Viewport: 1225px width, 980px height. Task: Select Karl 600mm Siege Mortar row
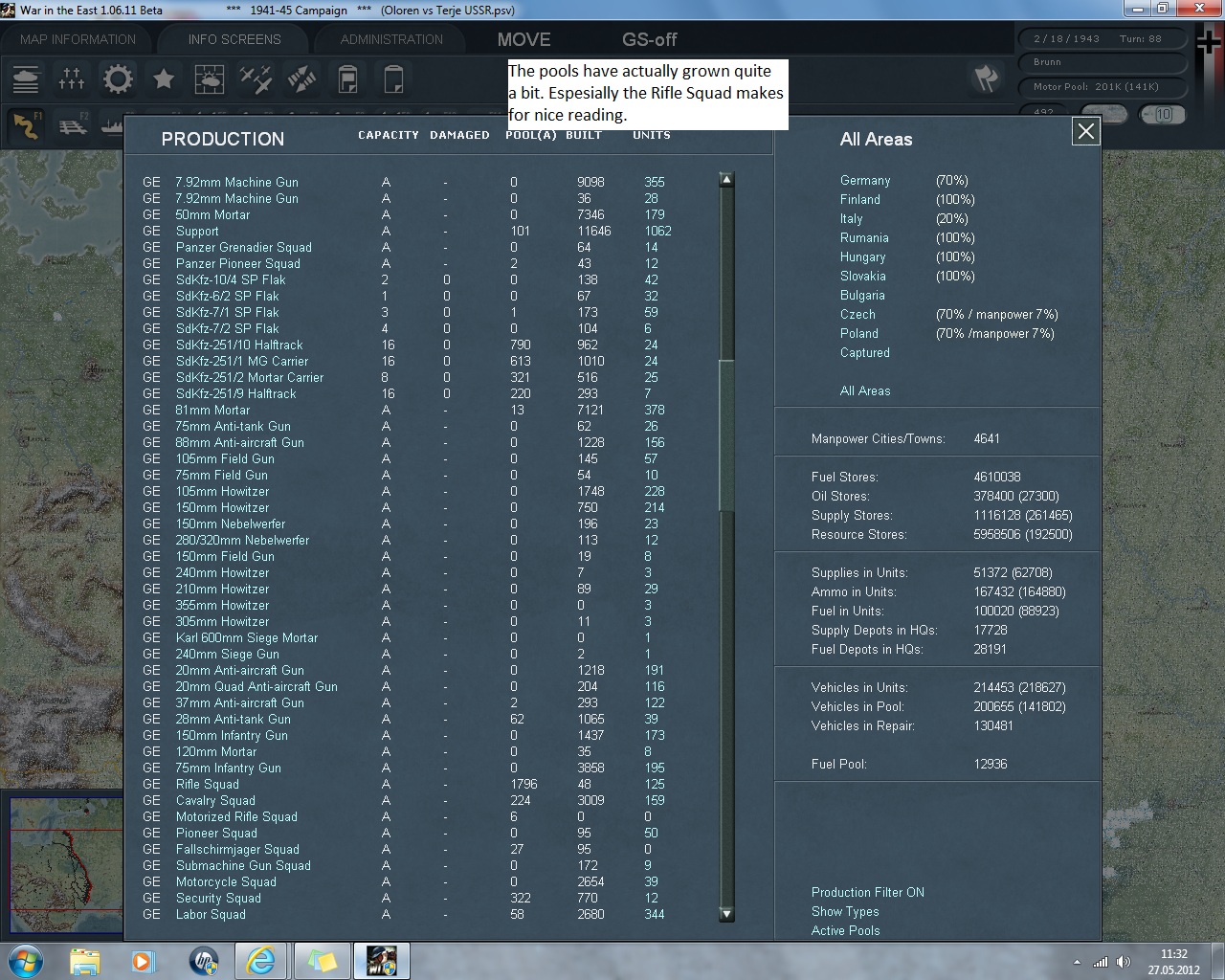(x=406, y=637)
